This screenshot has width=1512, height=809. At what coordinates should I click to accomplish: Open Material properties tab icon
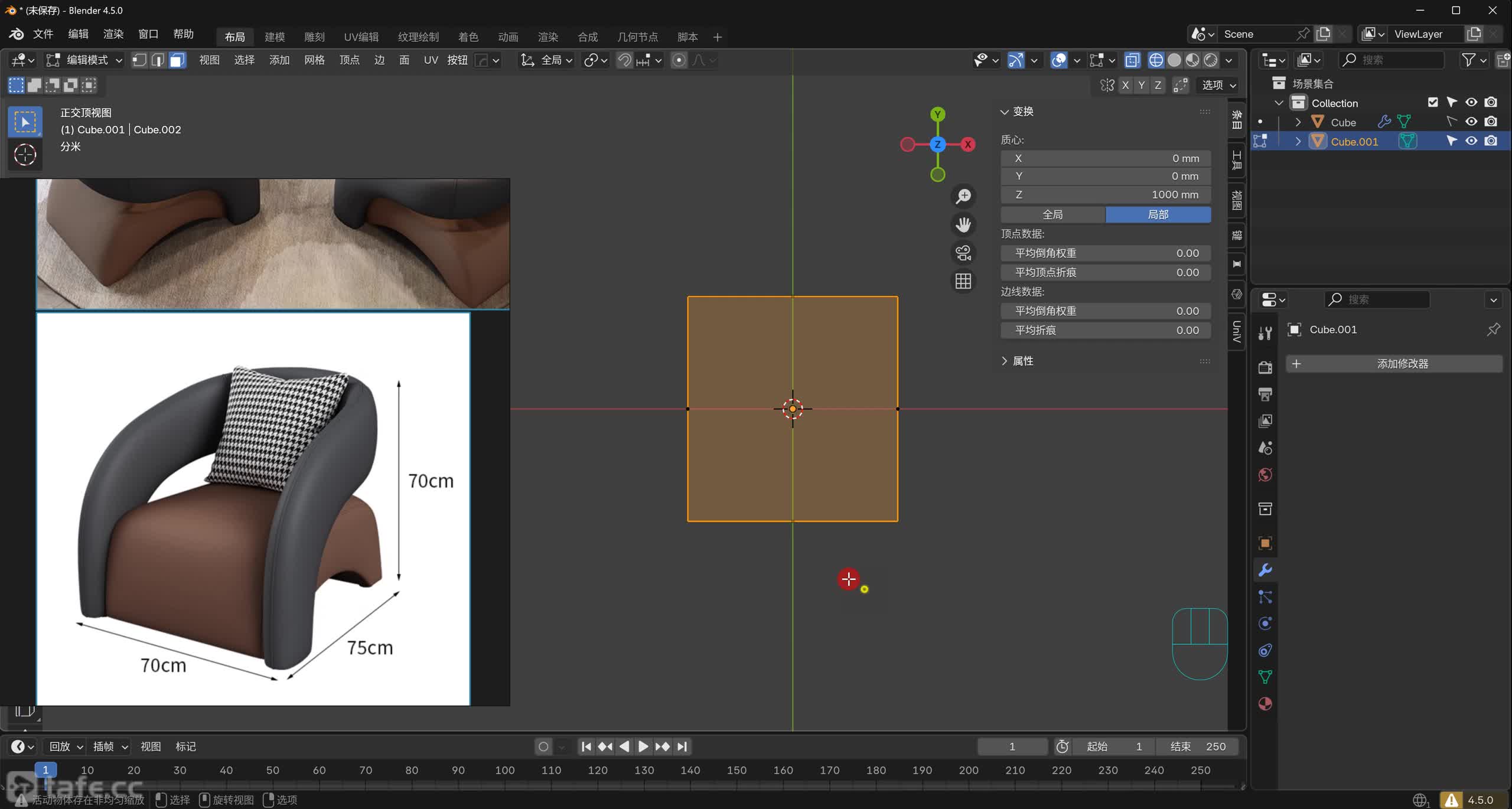(1265, 704)
